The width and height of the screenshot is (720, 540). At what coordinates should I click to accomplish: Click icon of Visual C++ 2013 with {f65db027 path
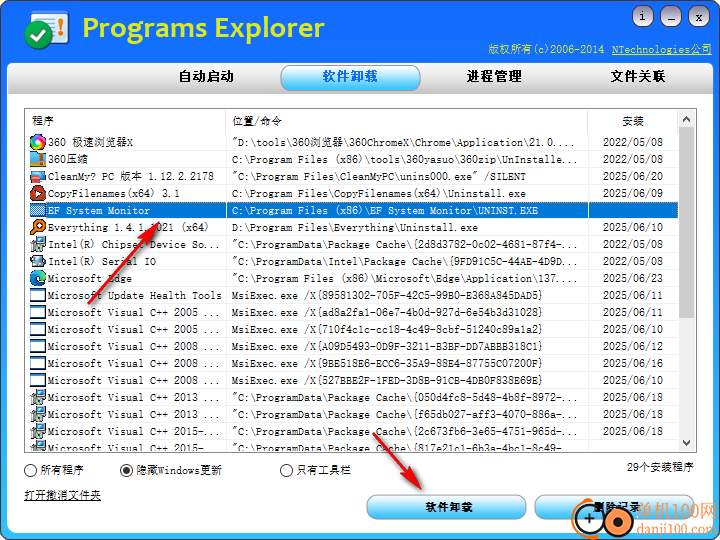coord(38,414)
